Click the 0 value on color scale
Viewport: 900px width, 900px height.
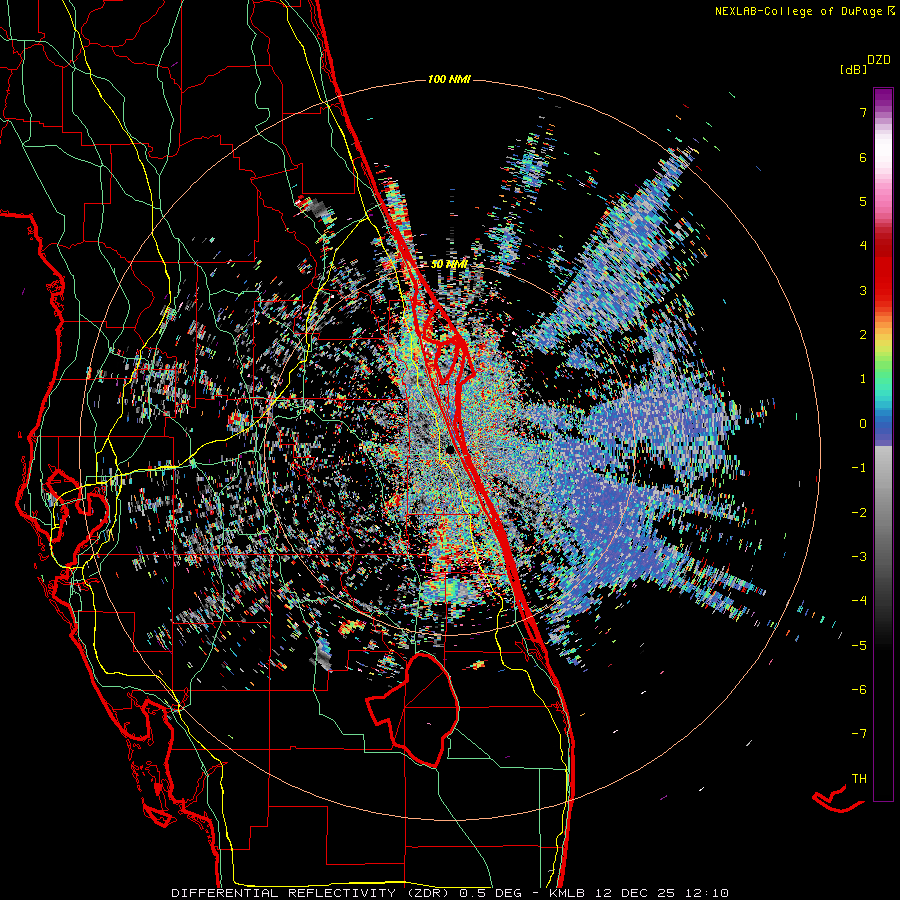click(x=863, y=424)
